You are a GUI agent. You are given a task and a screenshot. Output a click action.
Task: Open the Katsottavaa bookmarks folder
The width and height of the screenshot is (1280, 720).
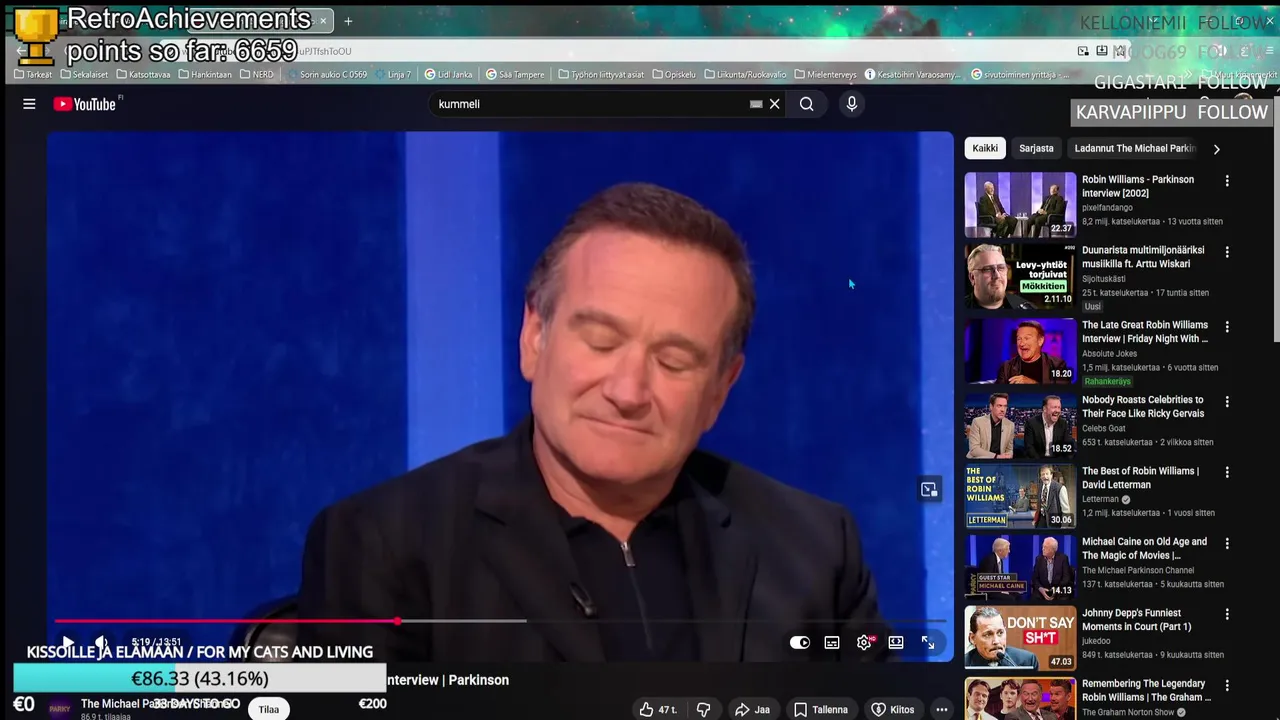click(143, 74)
